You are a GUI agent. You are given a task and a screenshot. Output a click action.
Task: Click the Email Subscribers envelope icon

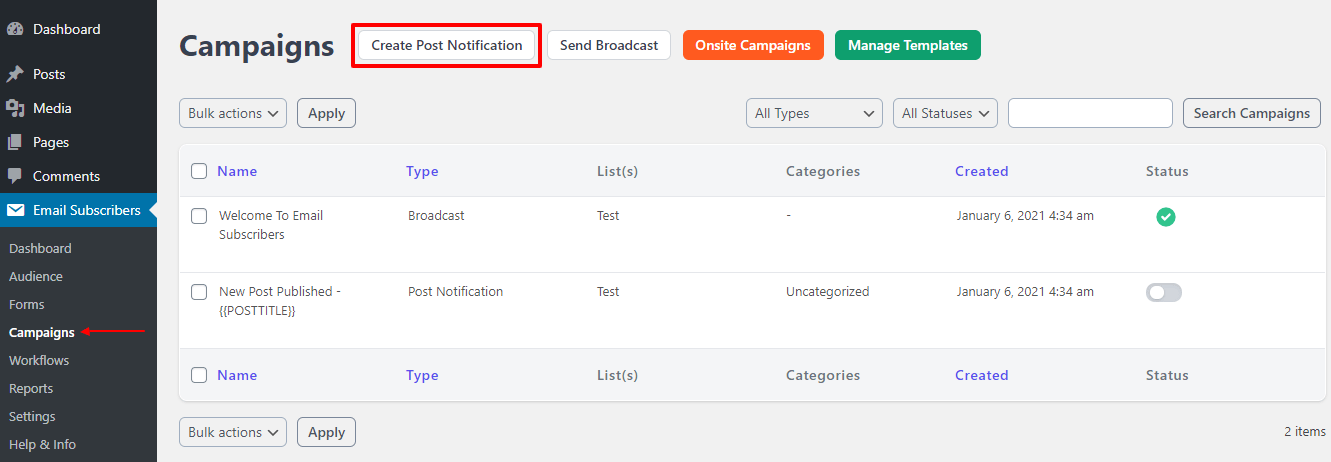click(15, 210)
